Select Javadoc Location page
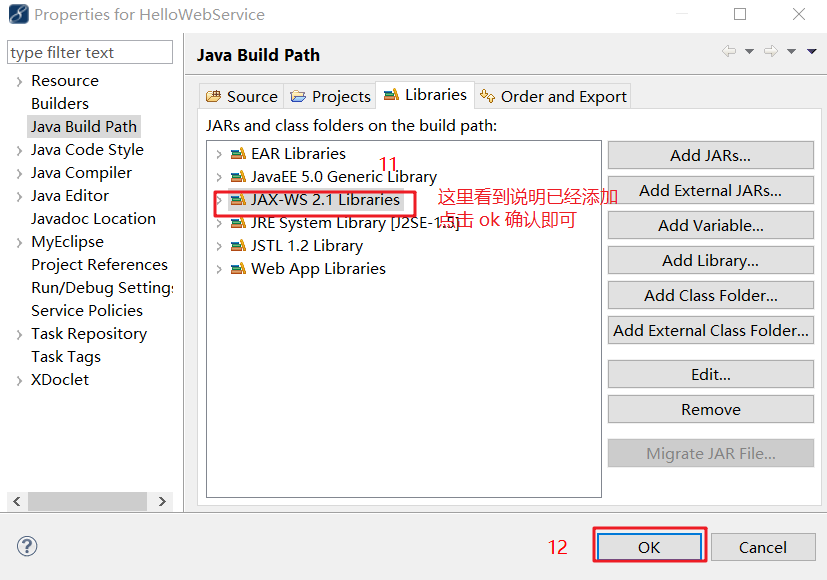Screen dimensions: 827x580 93,219
